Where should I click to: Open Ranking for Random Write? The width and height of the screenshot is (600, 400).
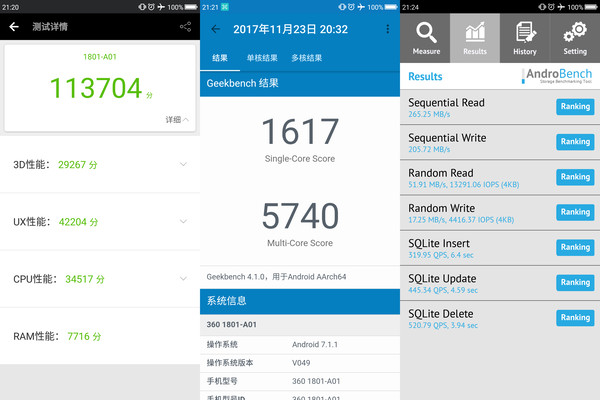point(575,212)
